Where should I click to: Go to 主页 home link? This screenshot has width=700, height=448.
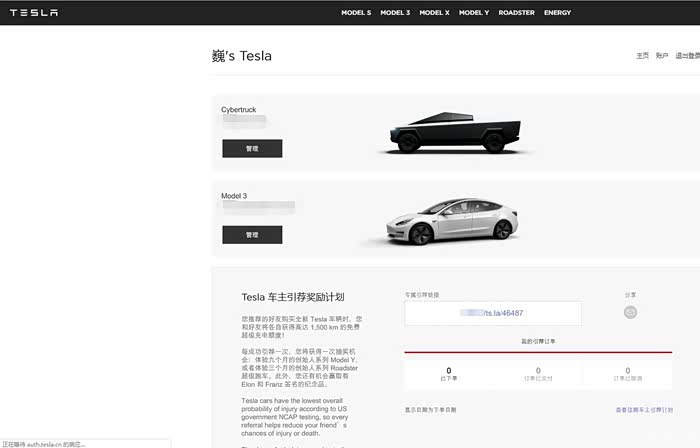coord(642,55)
